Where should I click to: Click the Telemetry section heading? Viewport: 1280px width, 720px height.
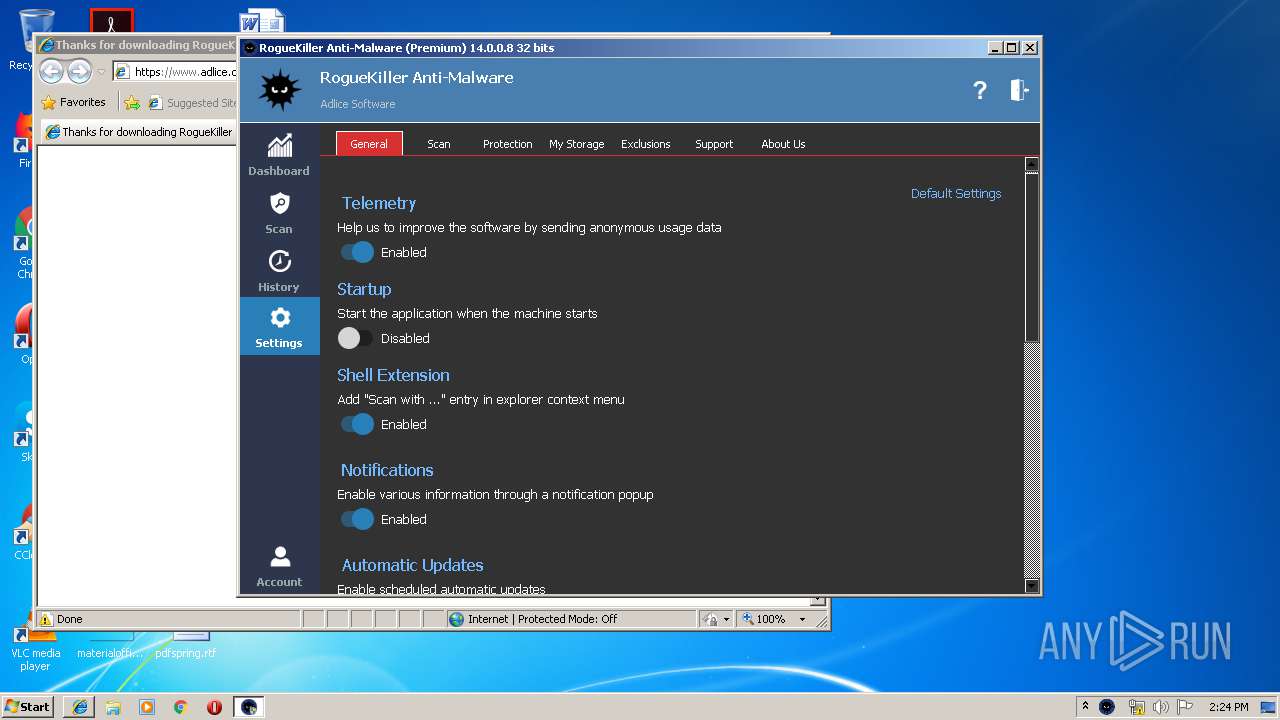click(379, 203)
